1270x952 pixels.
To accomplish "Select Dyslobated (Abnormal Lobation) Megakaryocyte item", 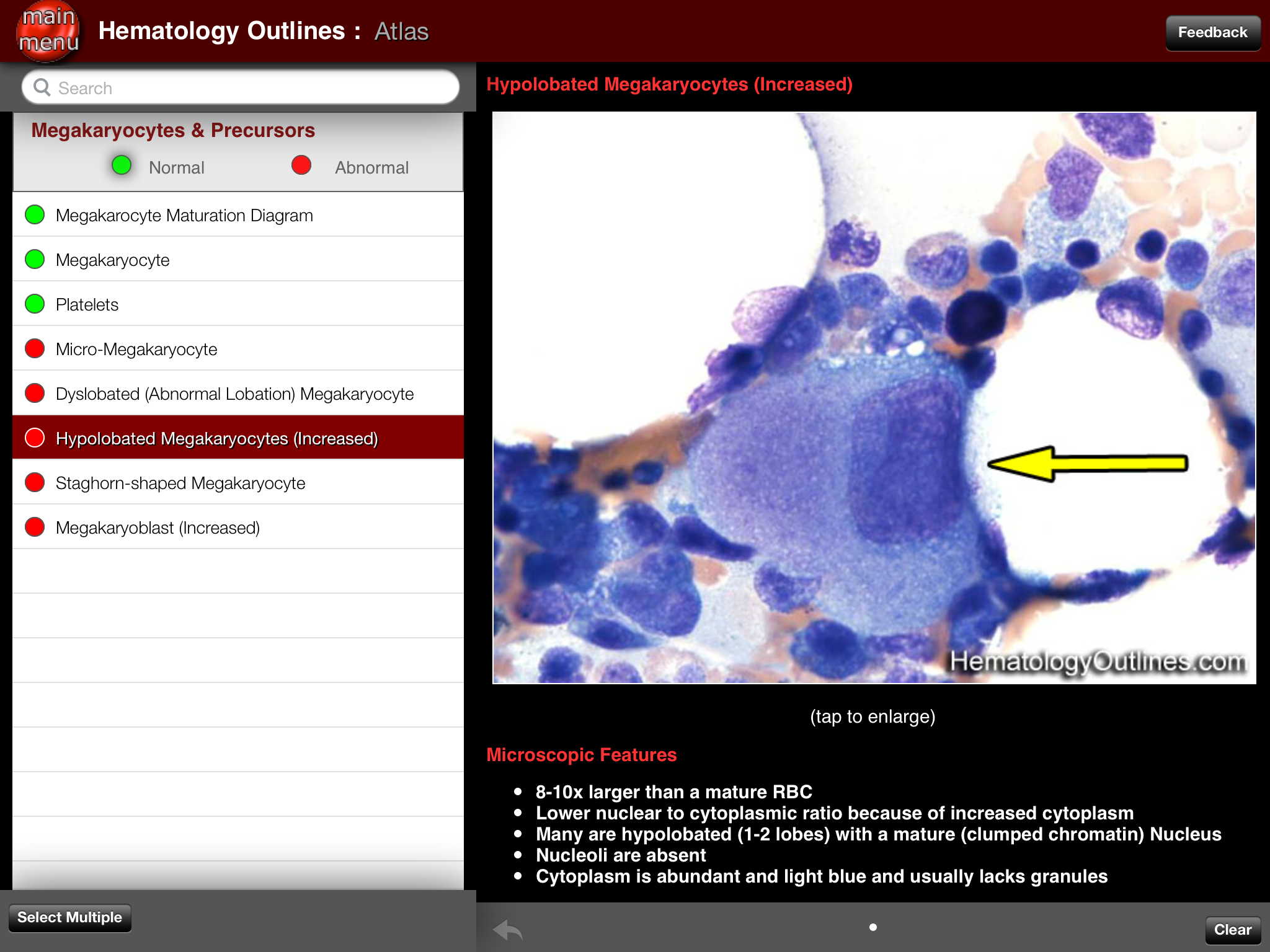I will [x=234, y=394].
